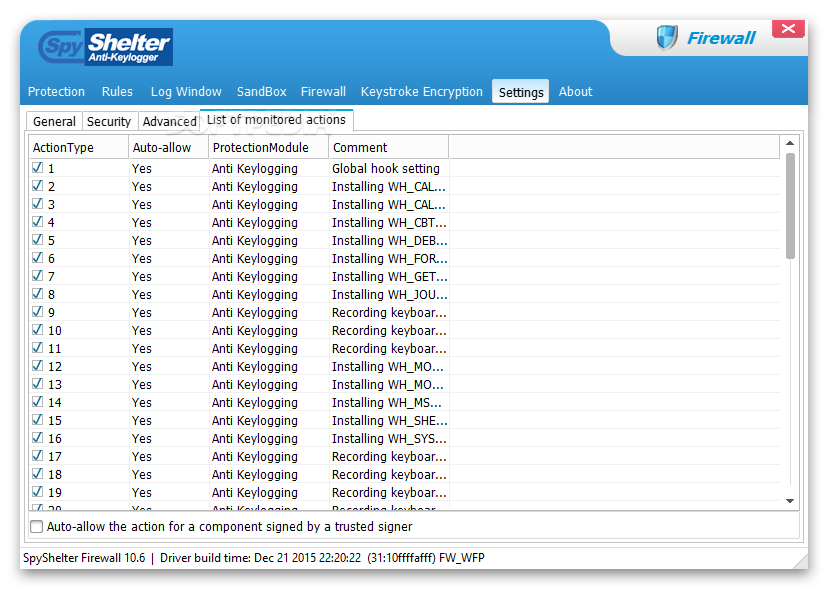The width and height of the screenshot is (828, 589).
Task: Uncheck action 1 checkbox
Action: pos(37,168)
